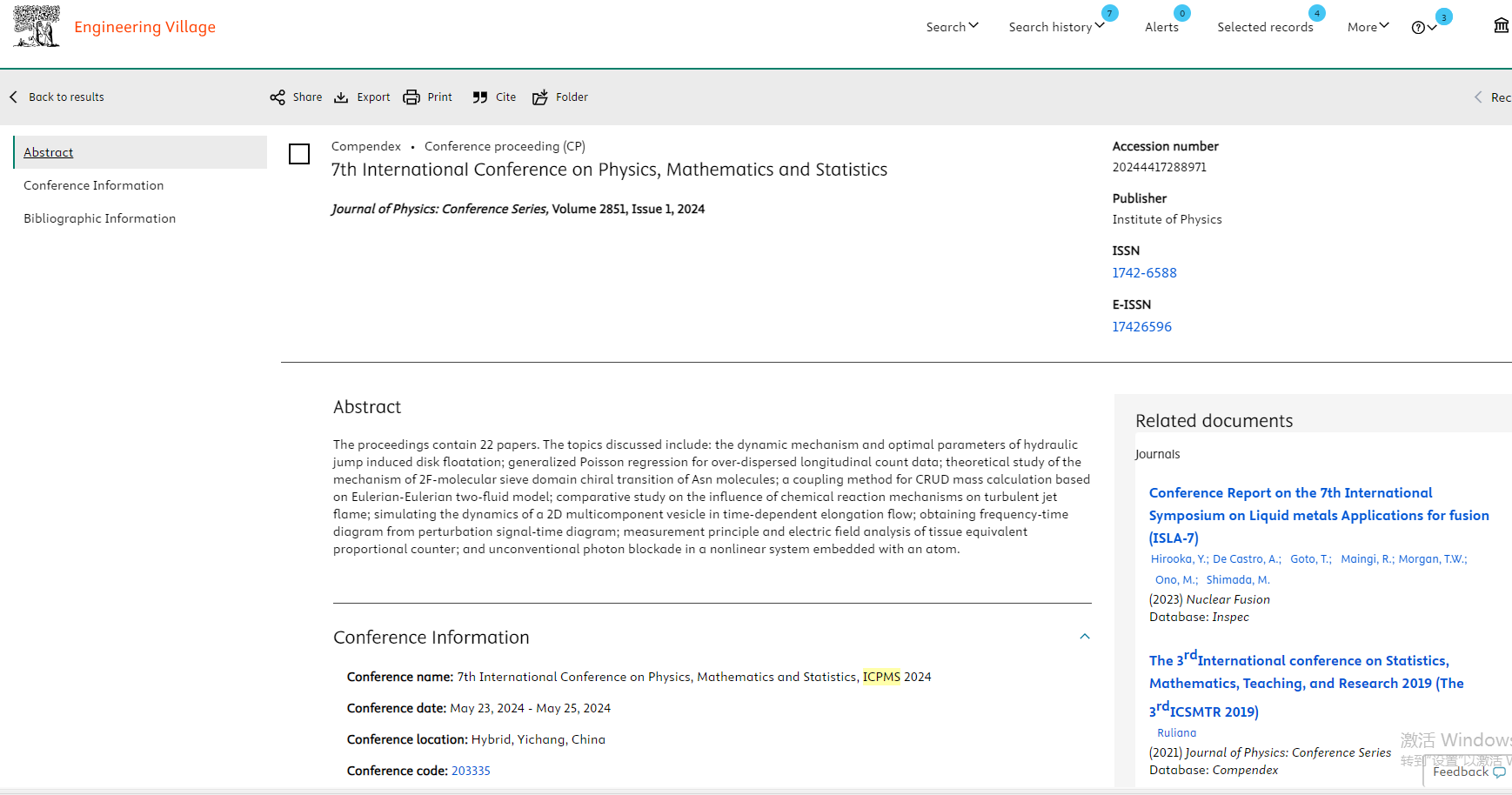Select the record checkbox beside title

[299, 154]
